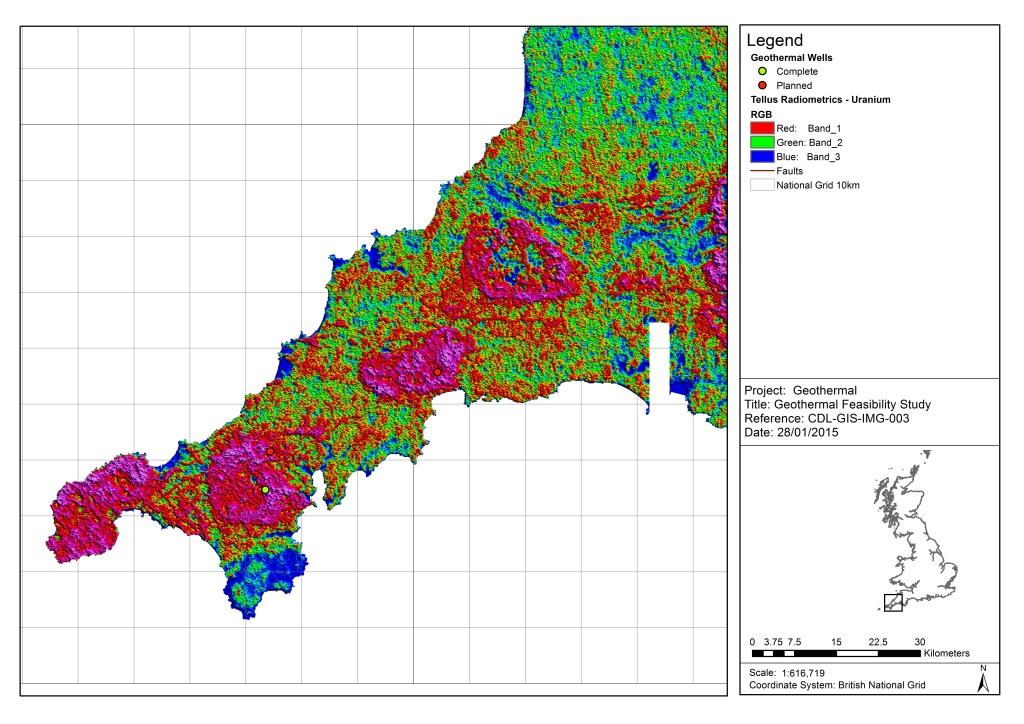Click the kilometers scale bar
Image resolution: width=1024 pixels, height=724 pixels.
[x=835, y=653]
